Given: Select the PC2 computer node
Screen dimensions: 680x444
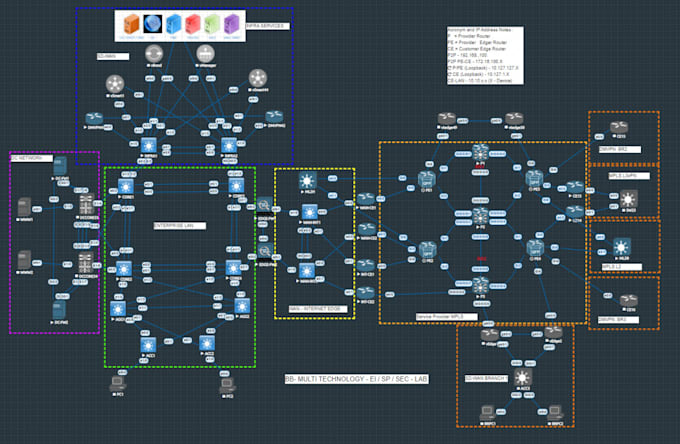Looking at the screenshot, I should click(228, 385).
